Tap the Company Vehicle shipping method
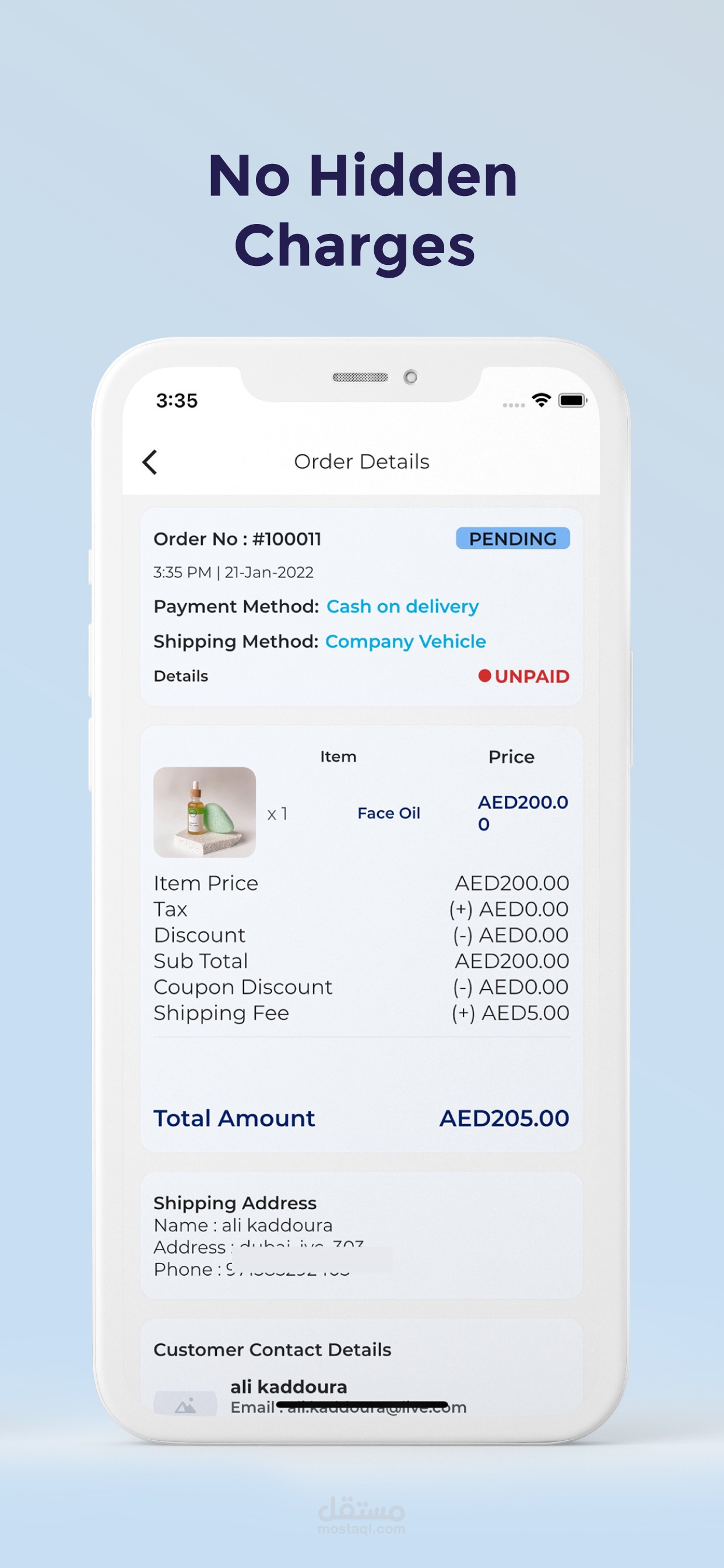Viewport: 724px width, 1568px height. pos(405,641)
